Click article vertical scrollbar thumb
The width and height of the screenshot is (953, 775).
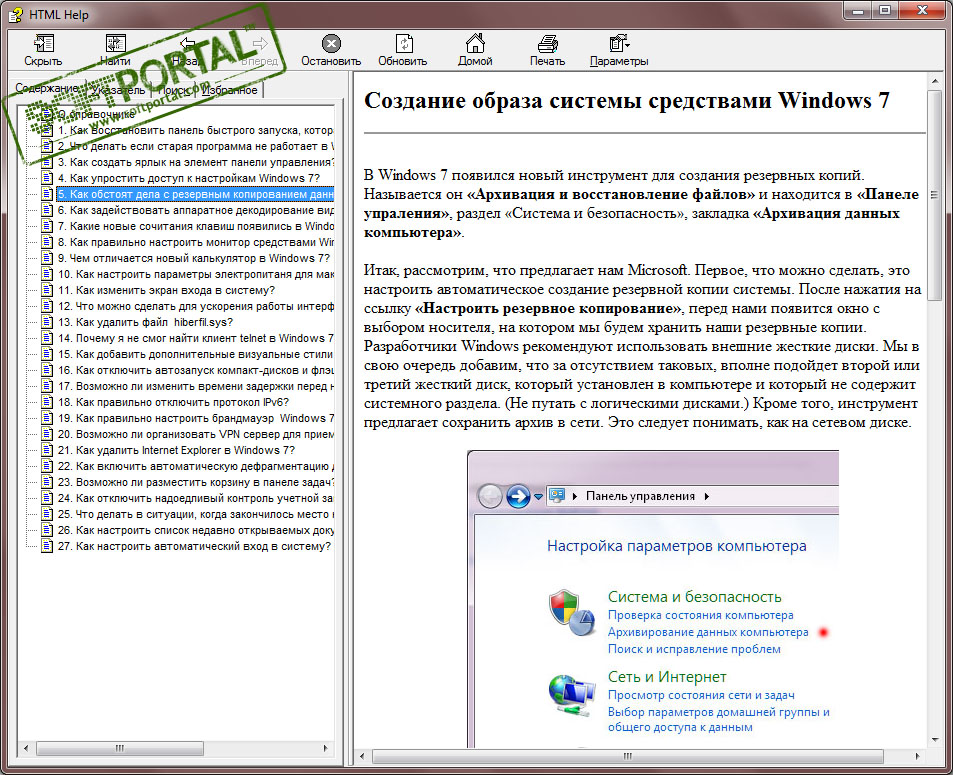click(934, 195)
